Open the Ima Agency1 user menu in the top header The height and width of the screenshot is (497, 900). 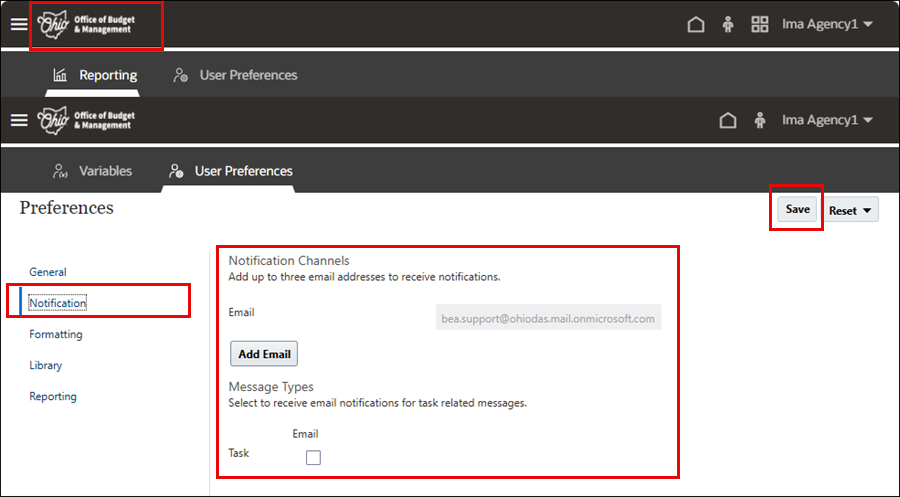(x=827, y=24)
